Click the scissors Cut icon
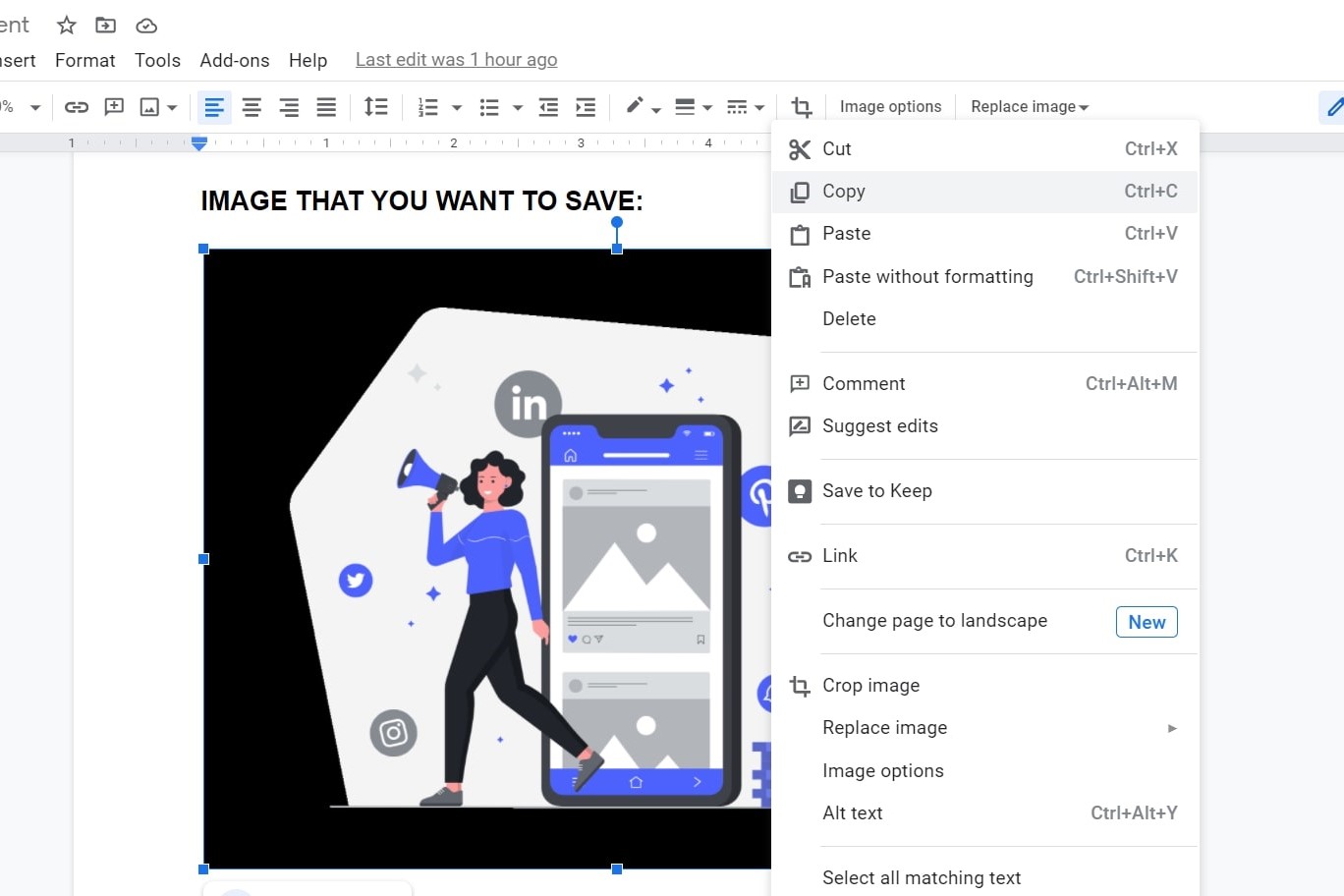This screenshot has width=1344, height=896. tap(800, 149)
